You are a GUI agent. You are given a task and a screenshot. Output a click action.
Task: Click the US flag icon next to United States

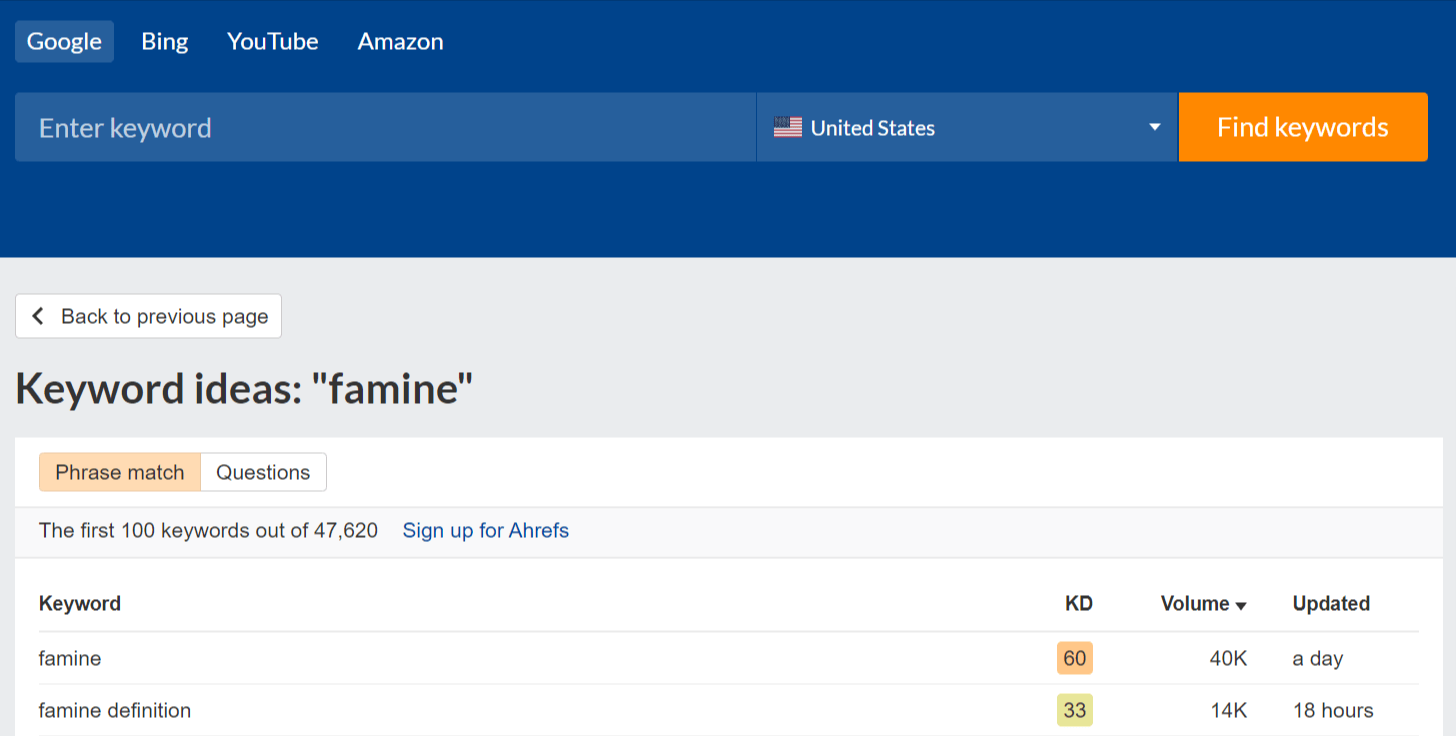788,127
